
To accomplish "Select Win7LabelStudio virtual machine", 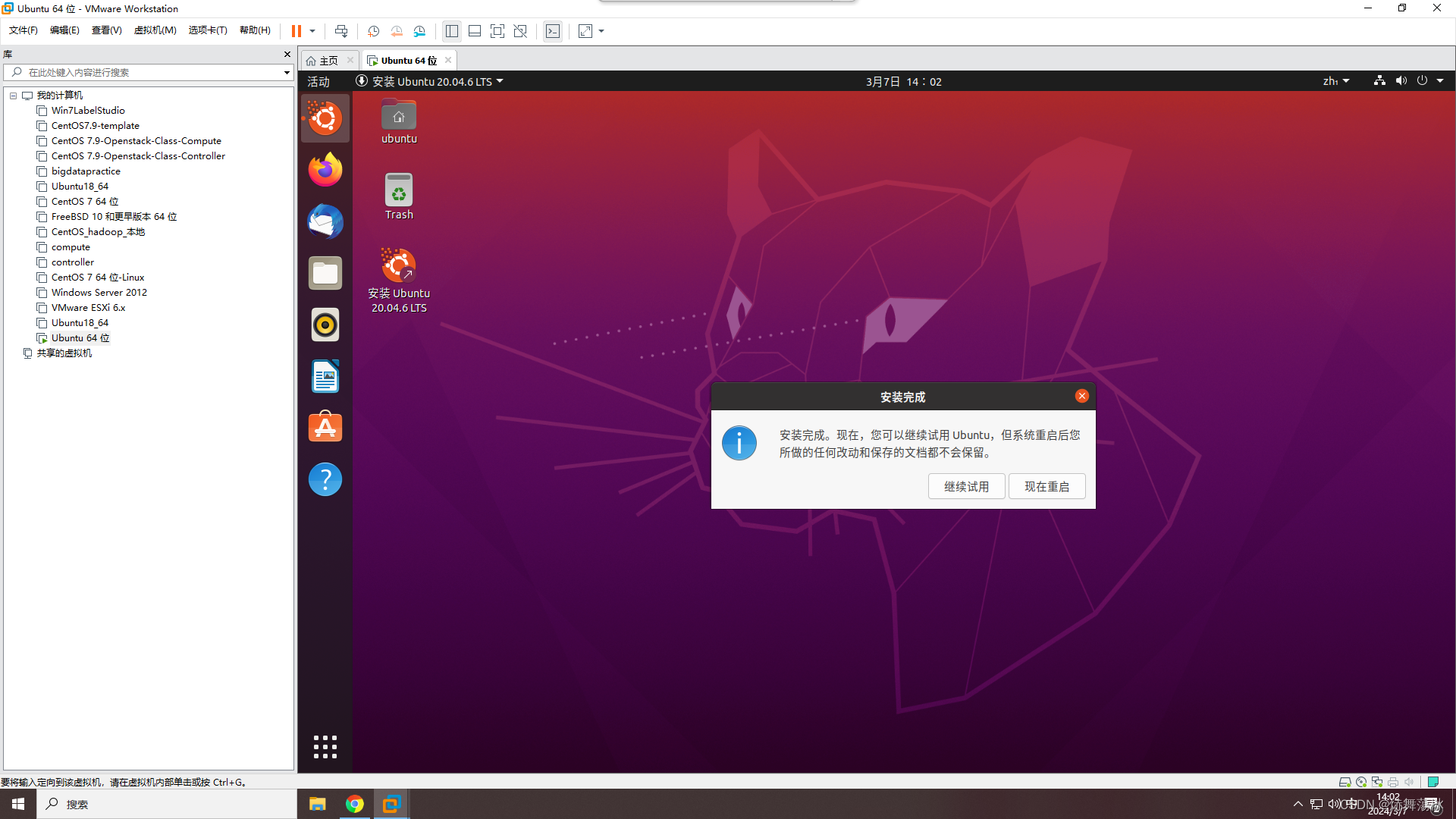I will [88, 111].
